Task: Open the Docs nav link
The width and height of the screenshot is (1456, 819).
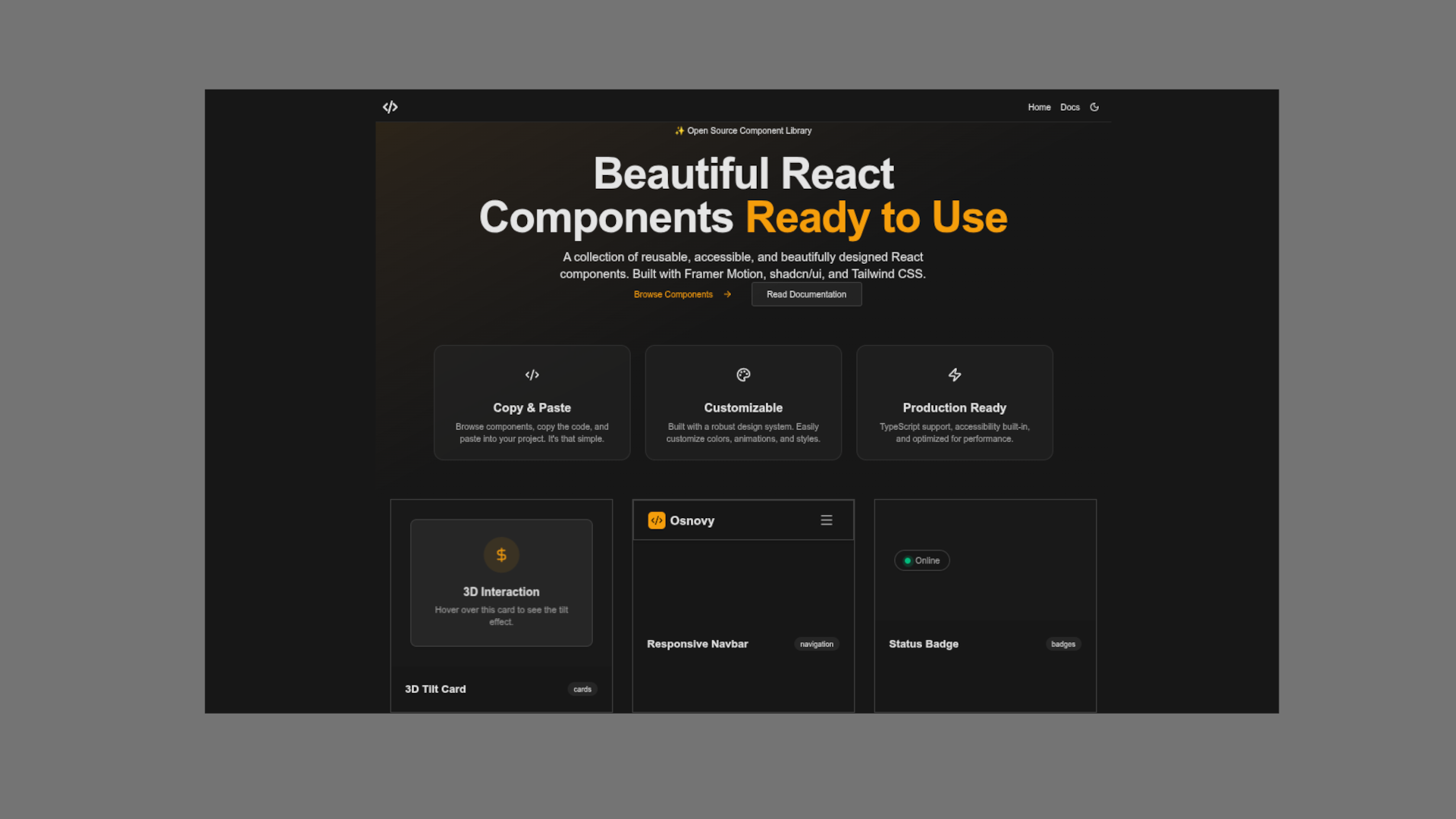Action: pos(1069,107)
